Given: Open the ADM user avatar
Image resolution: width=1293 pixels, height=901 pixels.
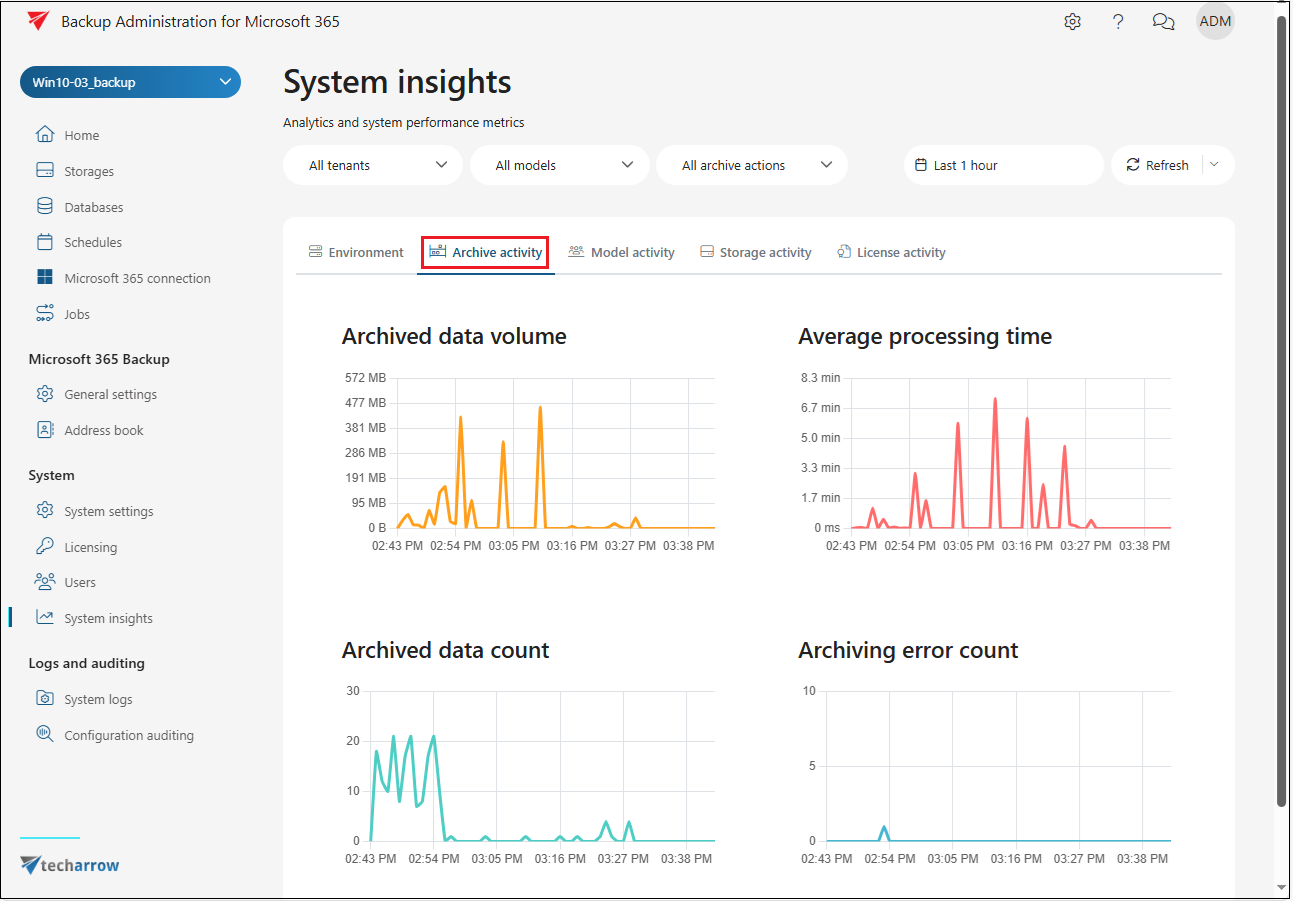Looking at the screenshot, I should point(1215,22).
